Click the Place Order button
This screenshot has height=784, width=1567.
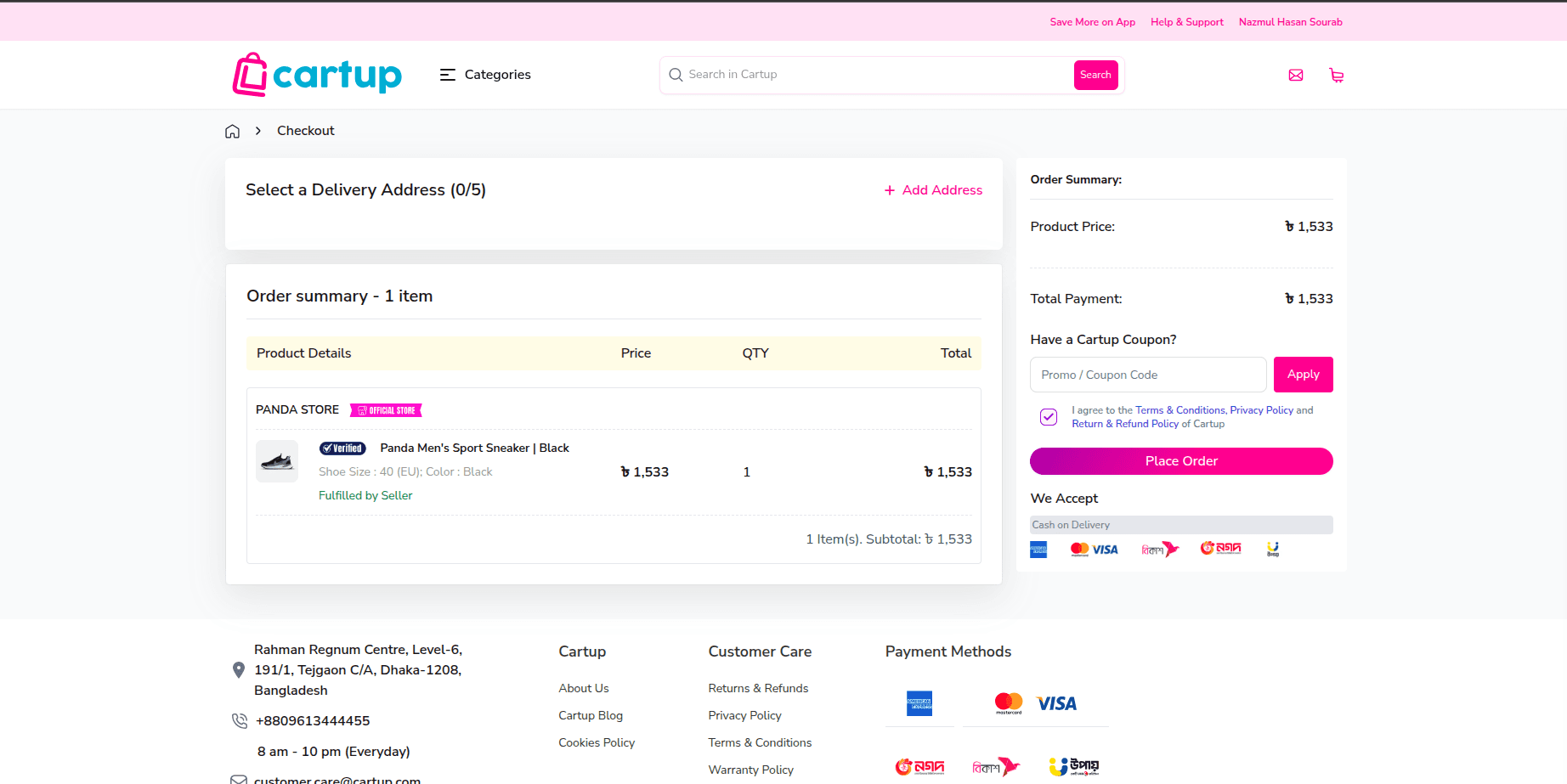[x=1181, y=461]
